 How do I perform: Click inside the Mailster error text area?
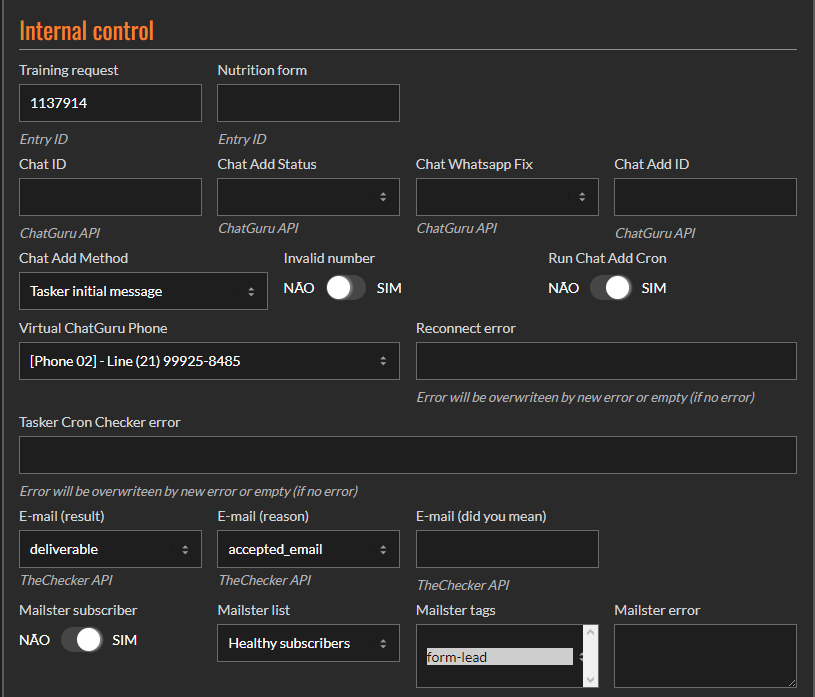[705, 655]
